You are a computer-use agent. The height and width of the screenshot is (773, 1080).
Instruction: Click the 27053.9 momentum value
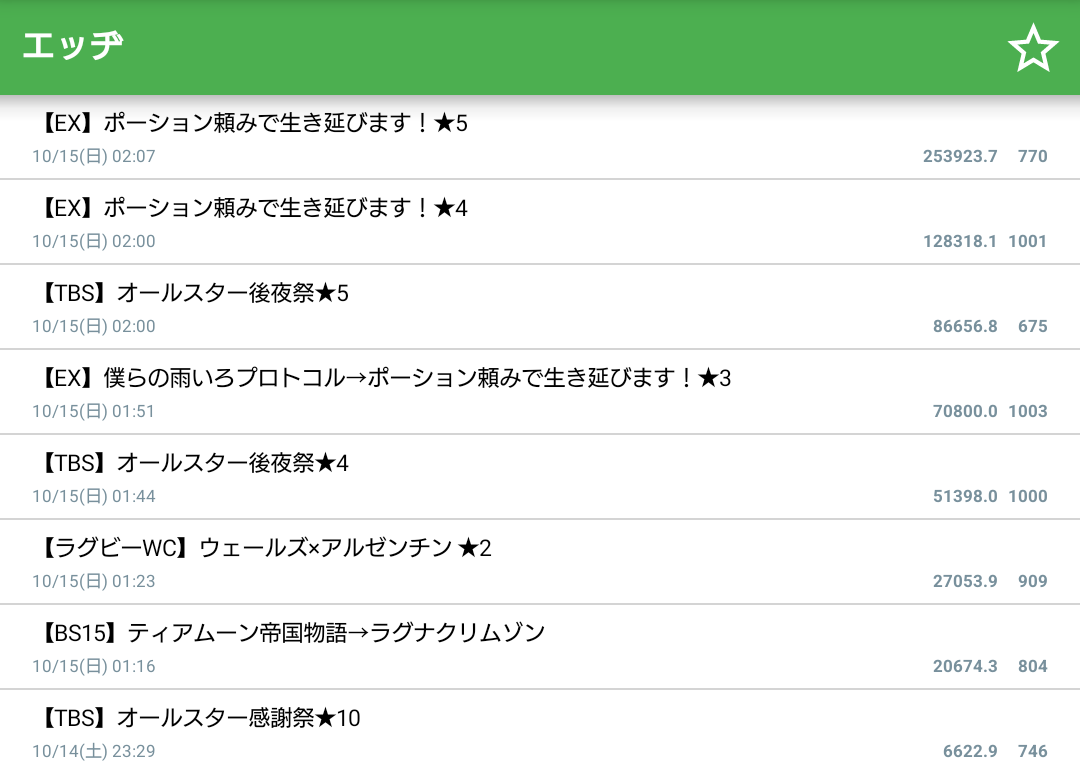965,581
